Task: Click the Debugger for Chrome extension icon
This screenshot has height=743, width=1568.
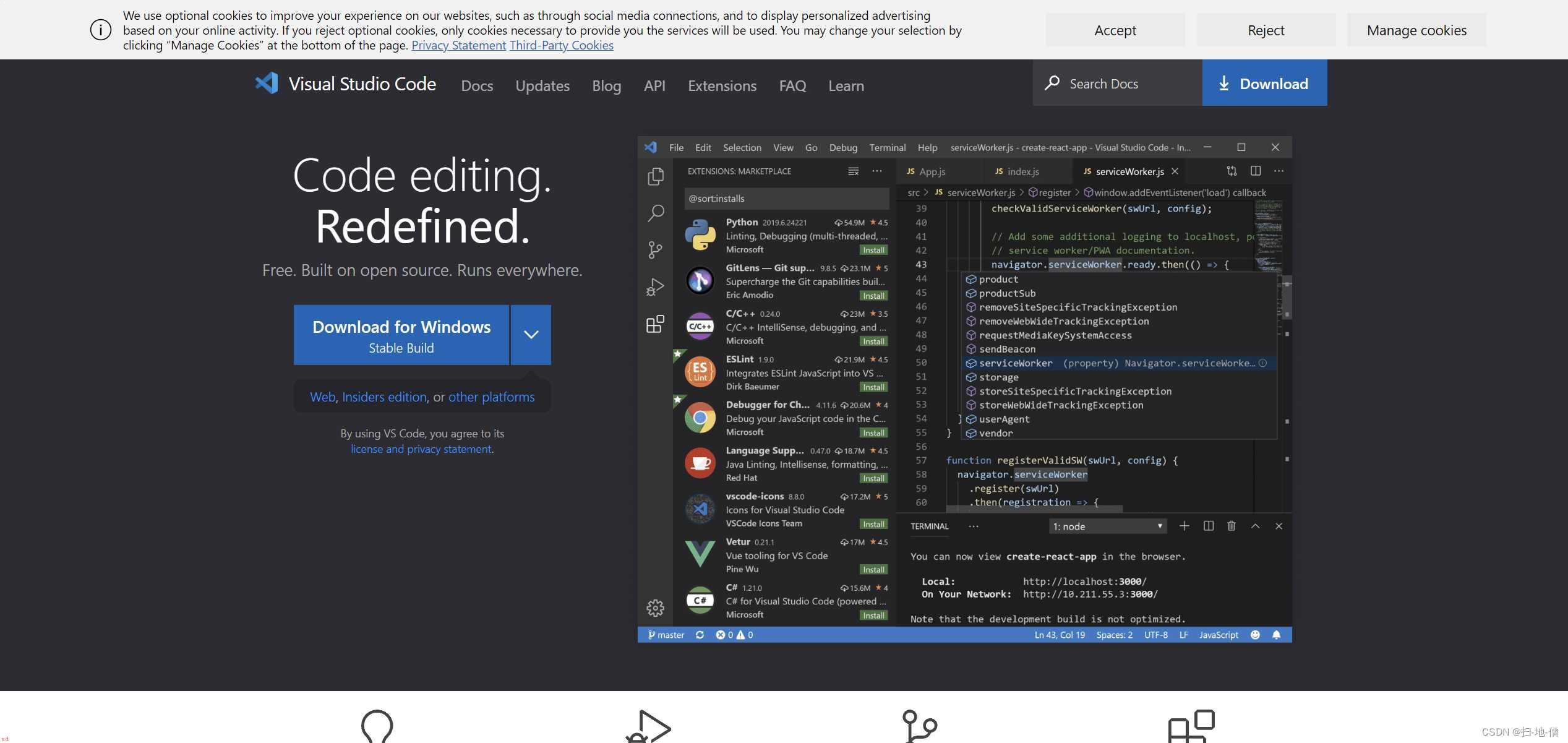Action: coord(700,418)
